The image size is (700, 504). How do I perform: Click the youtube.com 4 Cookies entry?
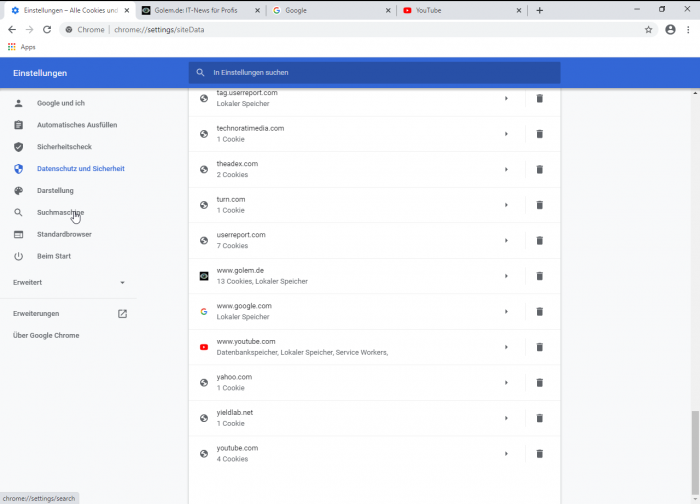[374, 454]
